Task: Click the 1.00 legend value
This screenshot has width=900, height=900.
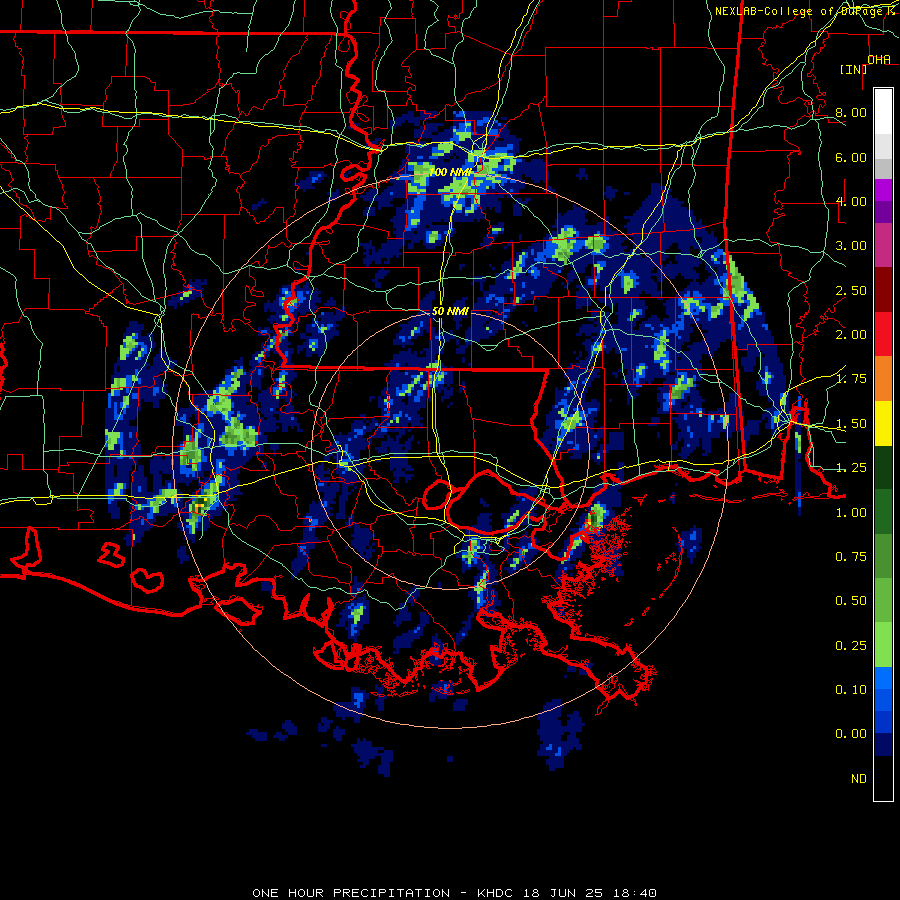Action: [x=851, y=513]
